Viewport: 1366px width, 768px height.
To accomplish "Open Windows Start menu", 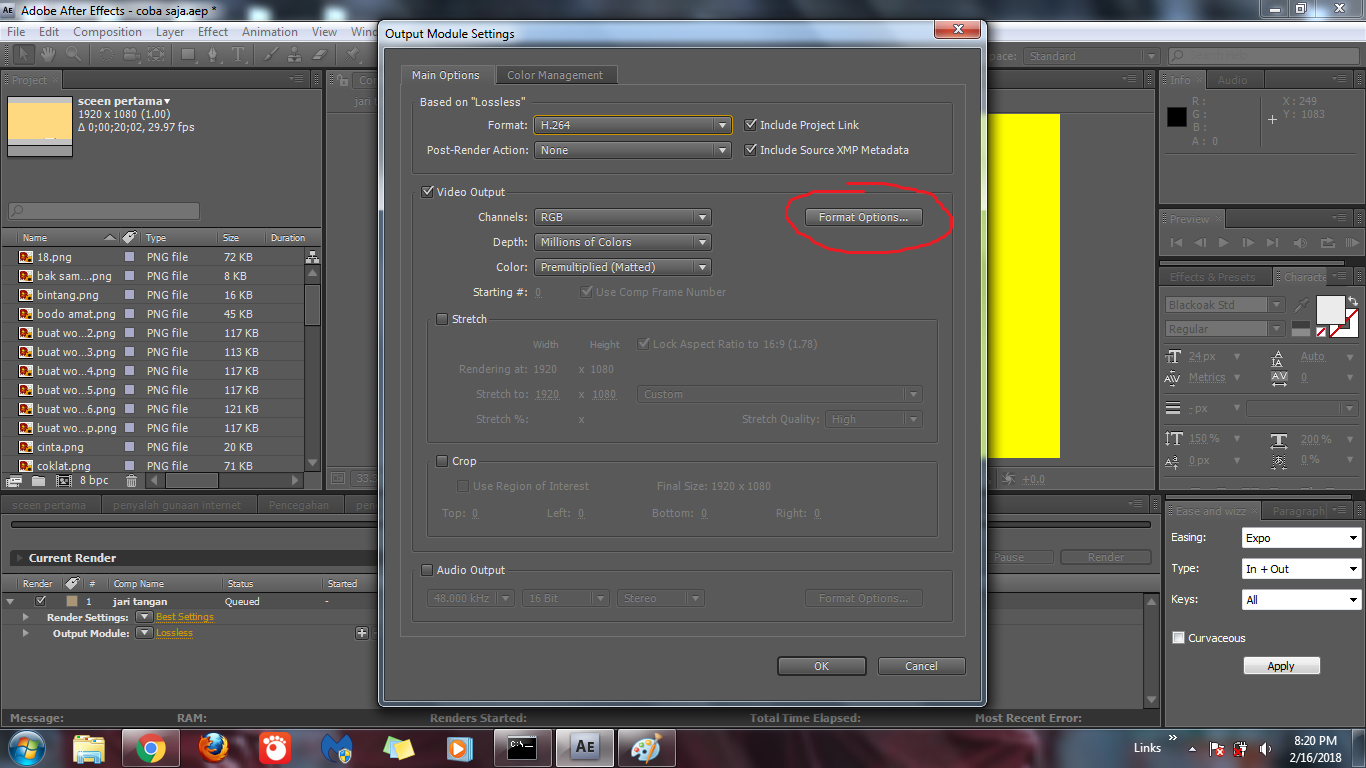I will coord(26,747).
